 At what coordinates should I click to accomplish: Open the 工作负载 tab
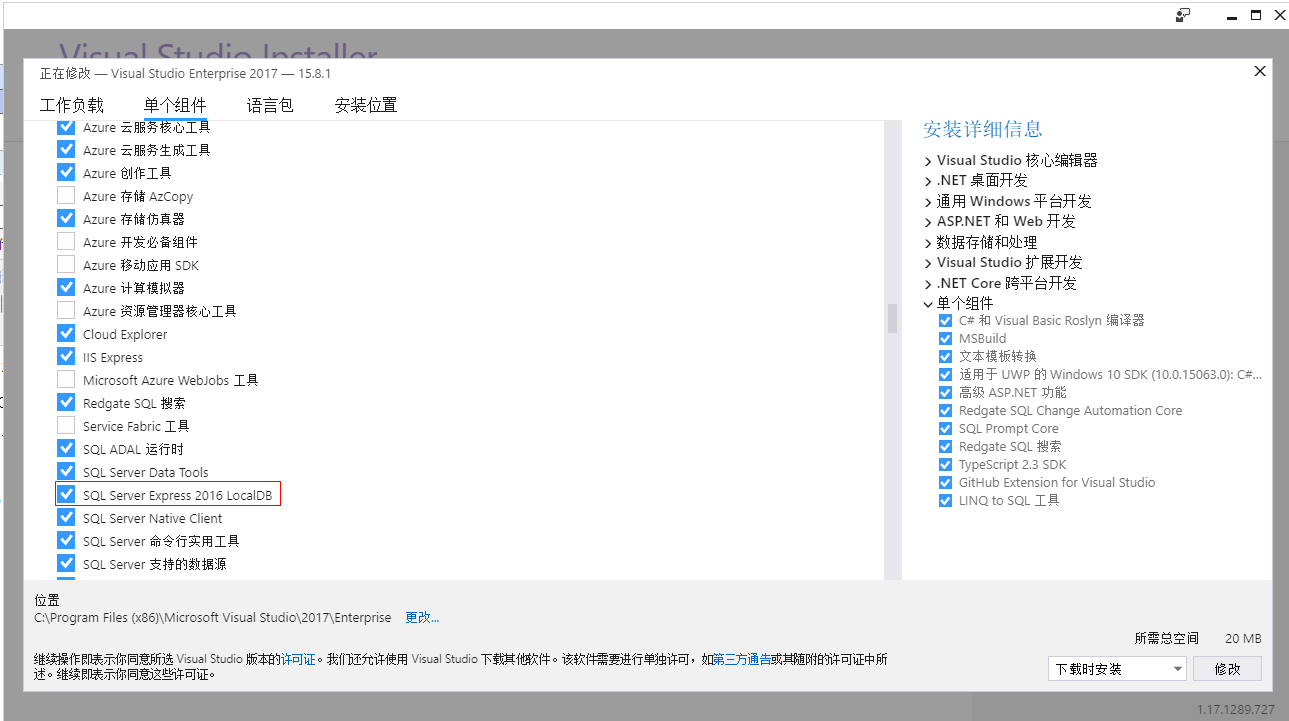(x=71, y=104)
